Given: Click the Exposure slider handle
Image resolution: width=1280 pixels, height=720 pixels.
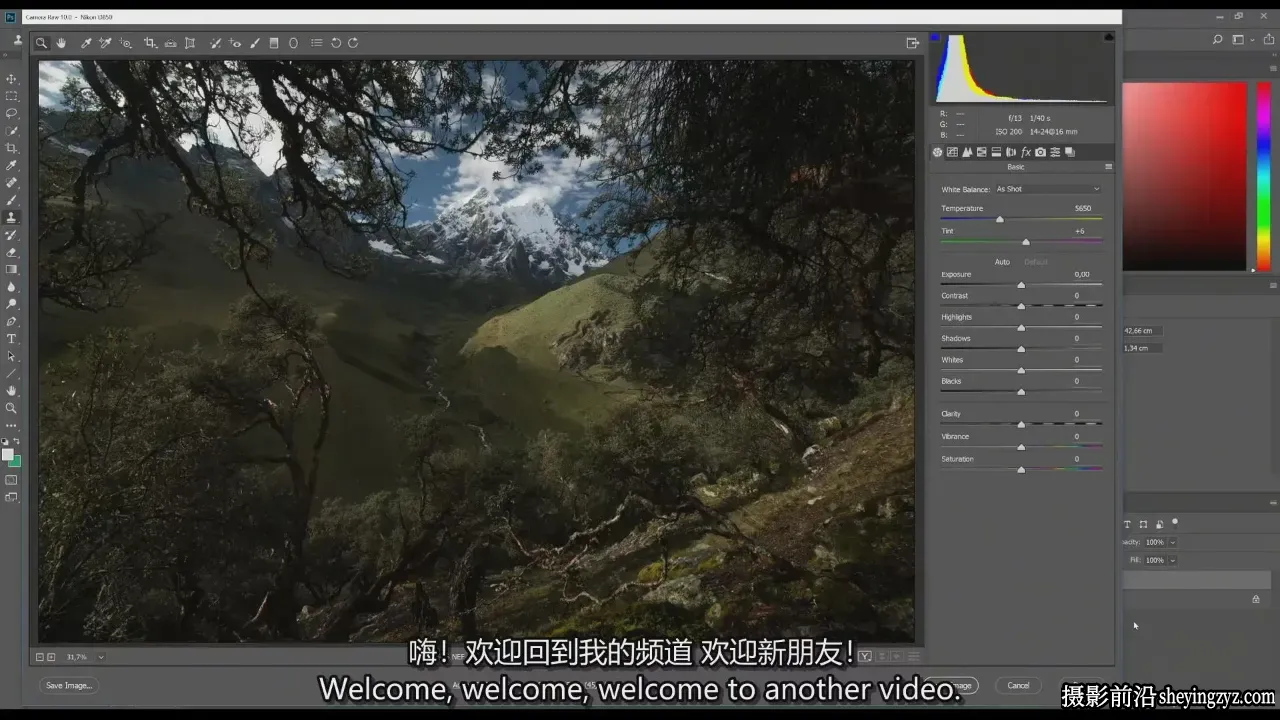Looking at the screenshot, I should [1021, 285].
